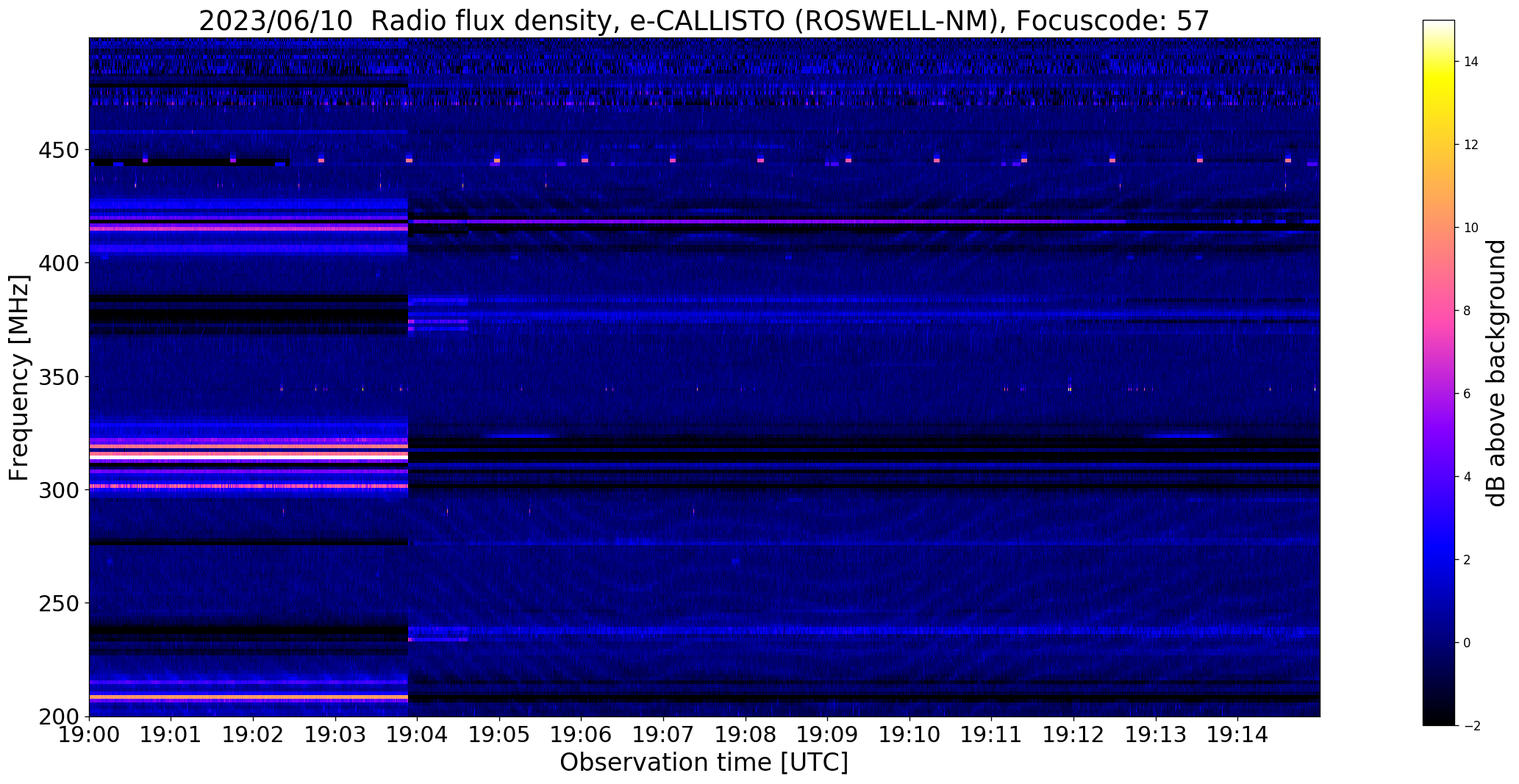
Task: Click the orange band near 208 MHz
Action: pyautogui.click(x=249, y=697)
